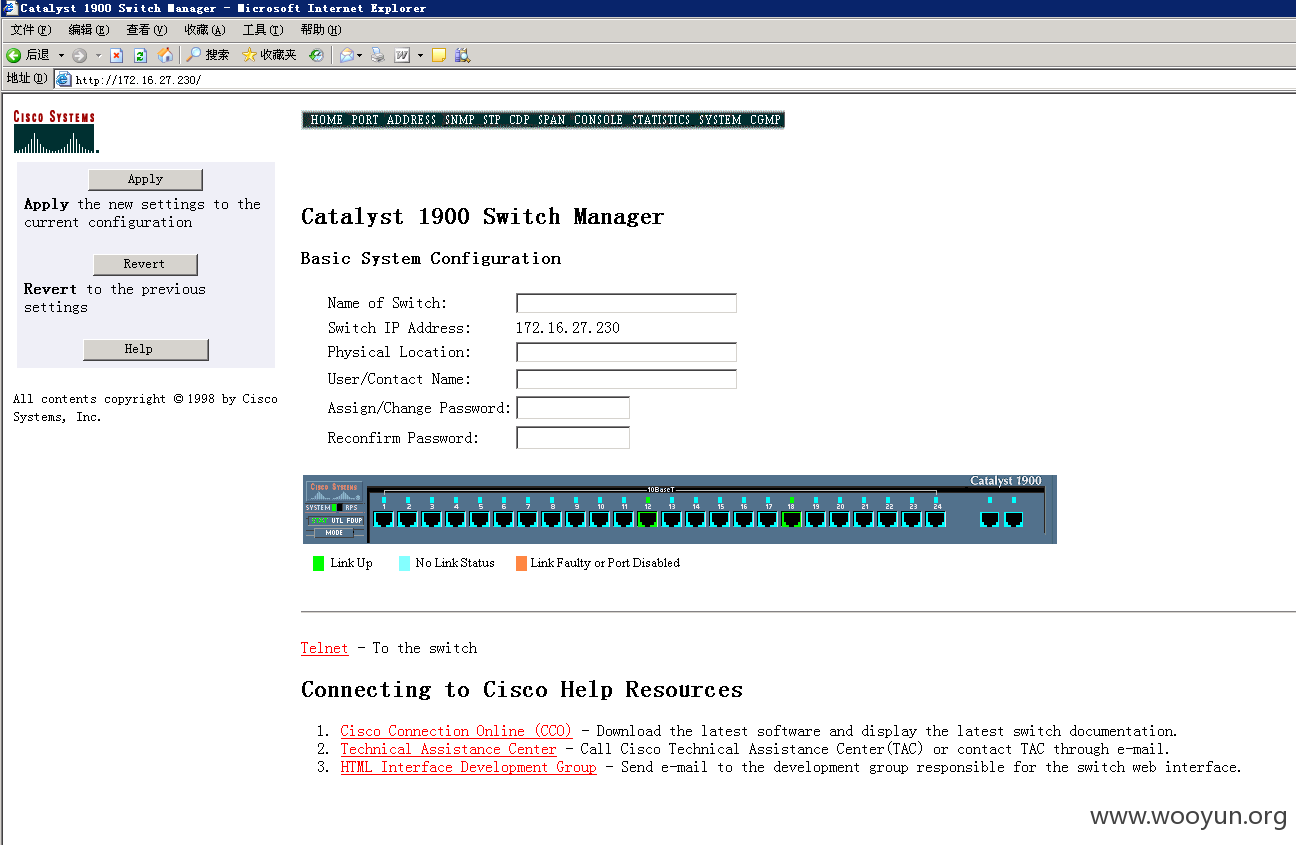Open the ADDRESS page in nav bar
Viewport: 1296px width, 845px height.
[x=411, y=120]
